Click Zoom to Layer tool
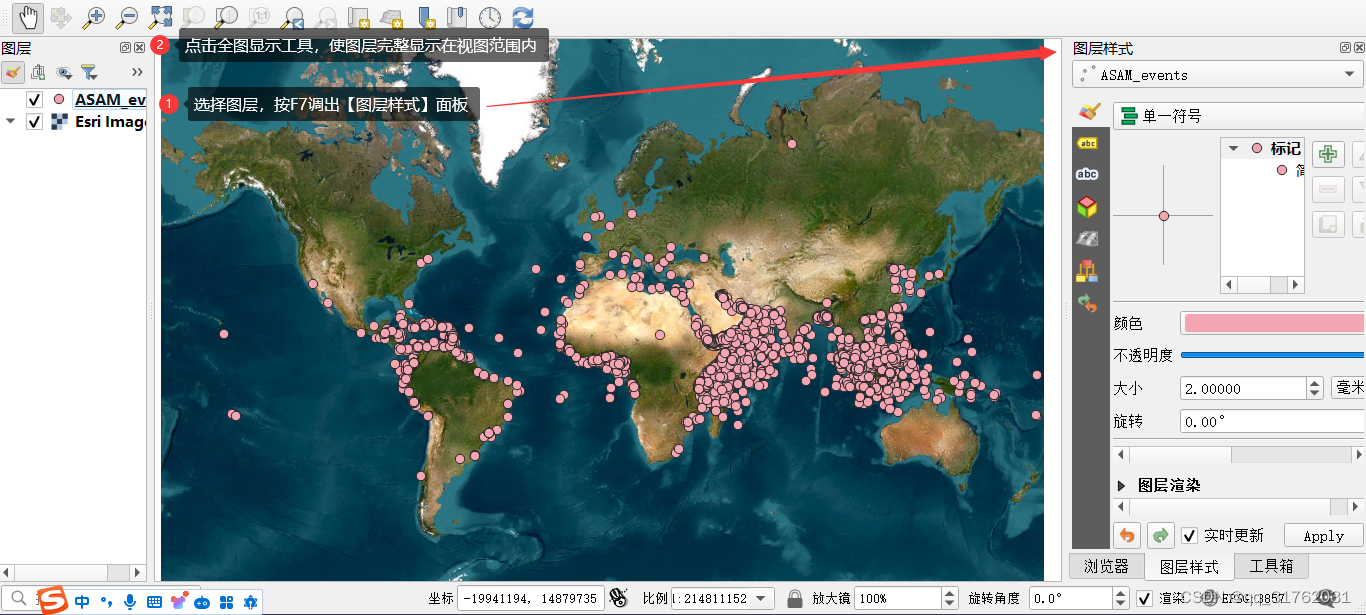Image resolution: width=1366 pixels, height=615 pixels. click(226, 17)
